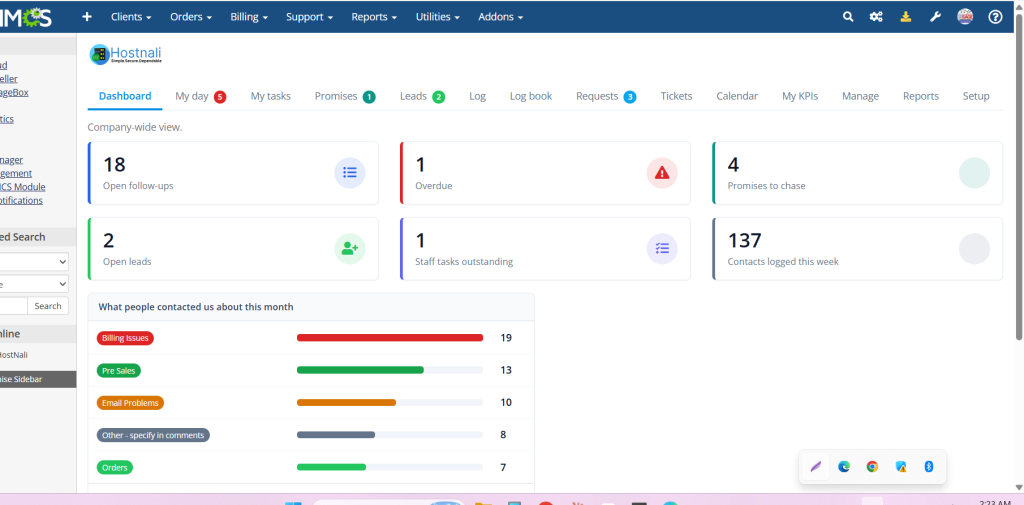This screenshot has height=505, width=1024.
Task: Click the user-plus icon on Open leads card
Action: 350,248
